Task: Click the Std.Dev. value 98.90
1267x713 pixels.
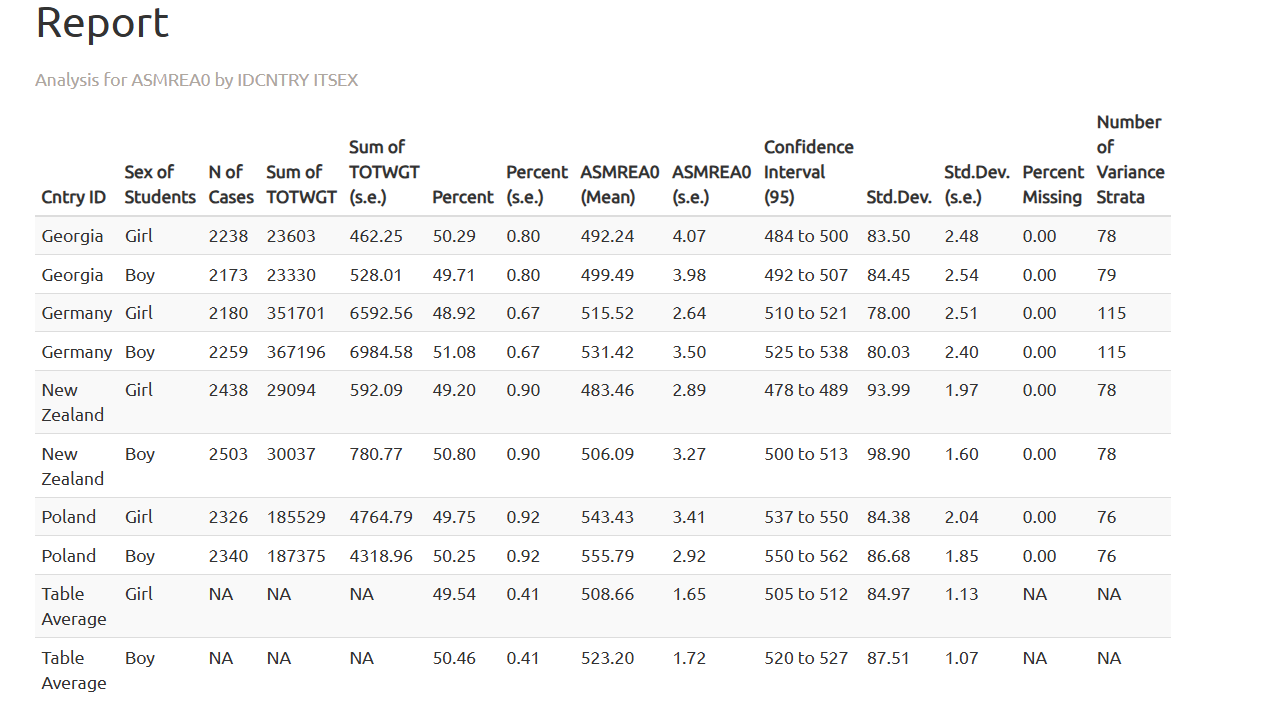Action: coord(888,454)
